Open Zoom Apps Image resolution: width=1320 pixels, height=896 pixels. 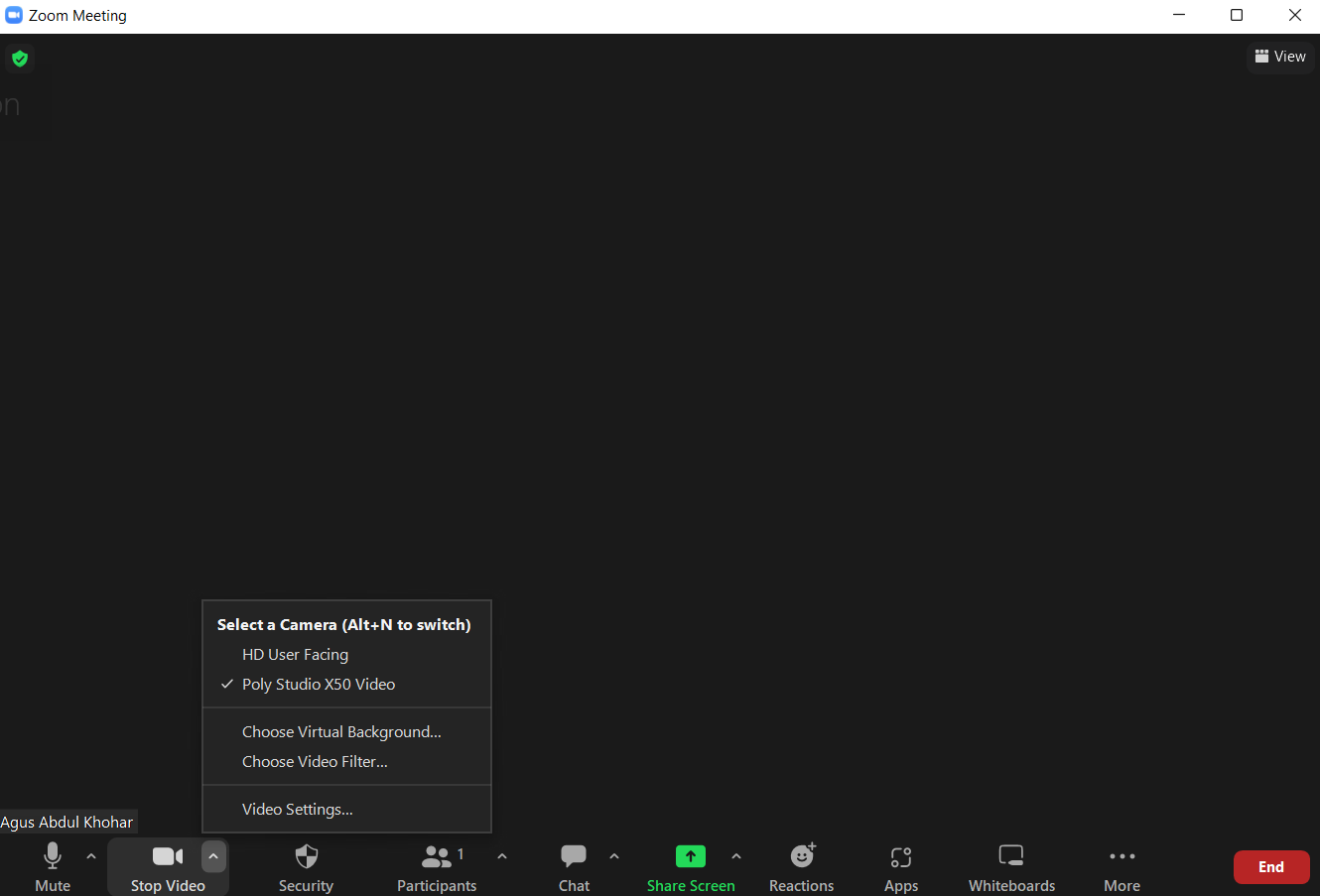click(901, 866)
